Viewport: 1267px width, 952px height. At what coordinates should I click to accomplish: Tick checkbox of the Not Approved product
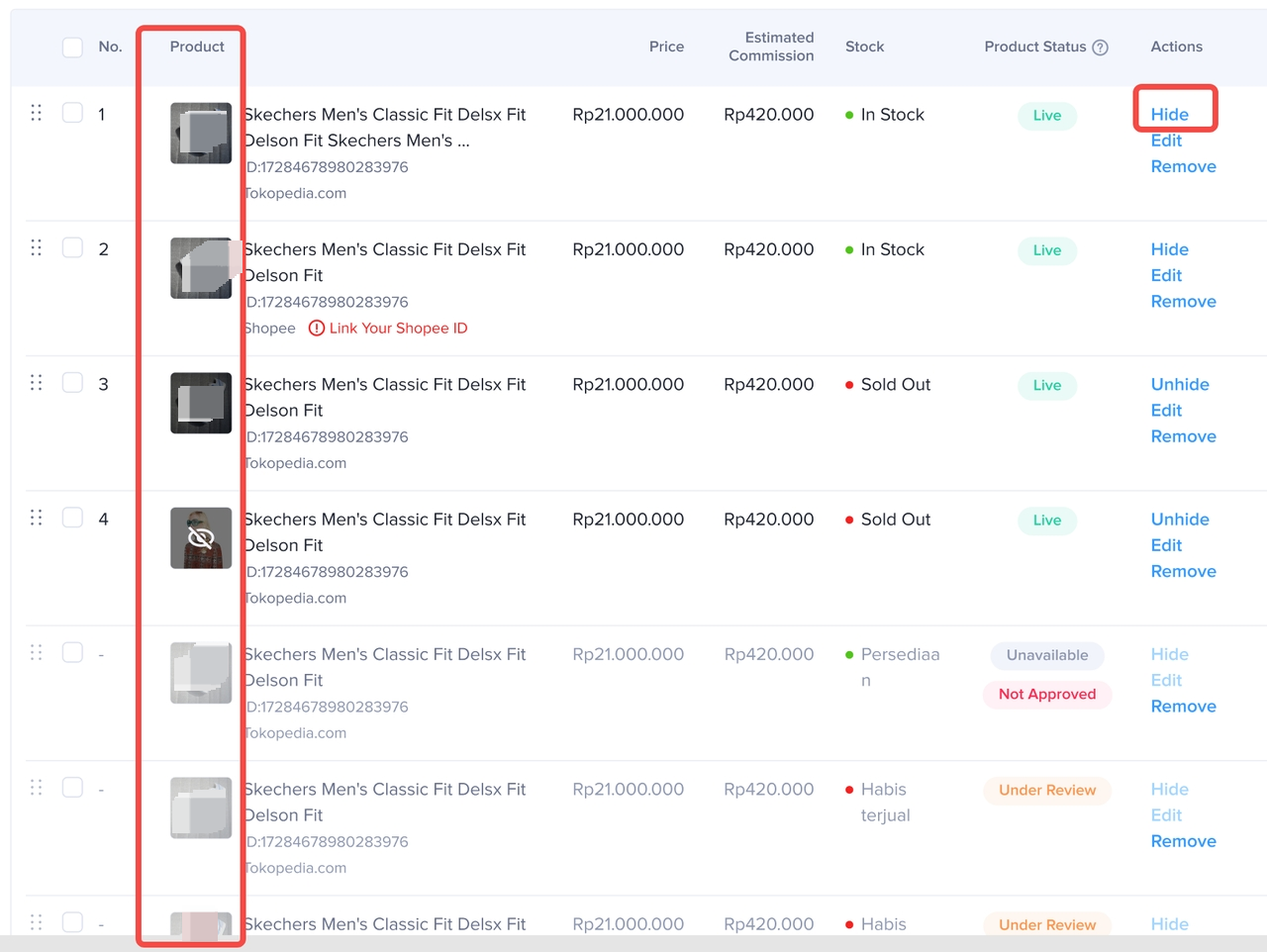tap(72, 652)
